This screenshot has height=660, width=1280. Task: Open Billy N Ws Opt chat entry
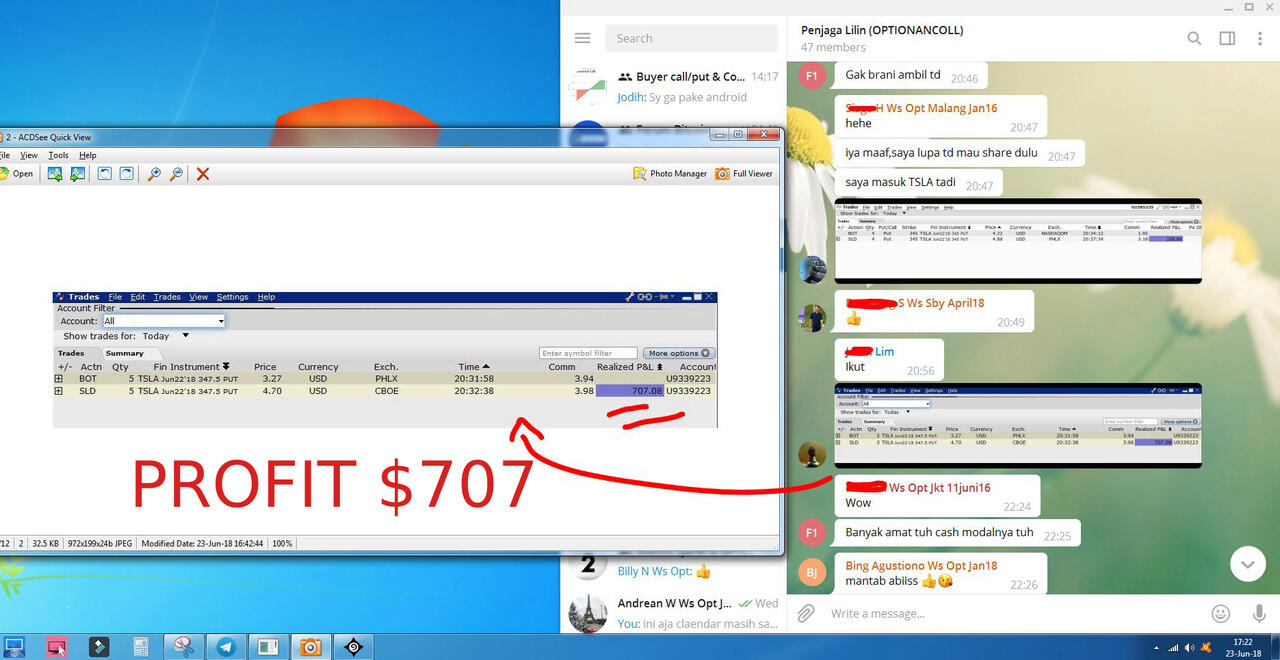pos(673,564)
